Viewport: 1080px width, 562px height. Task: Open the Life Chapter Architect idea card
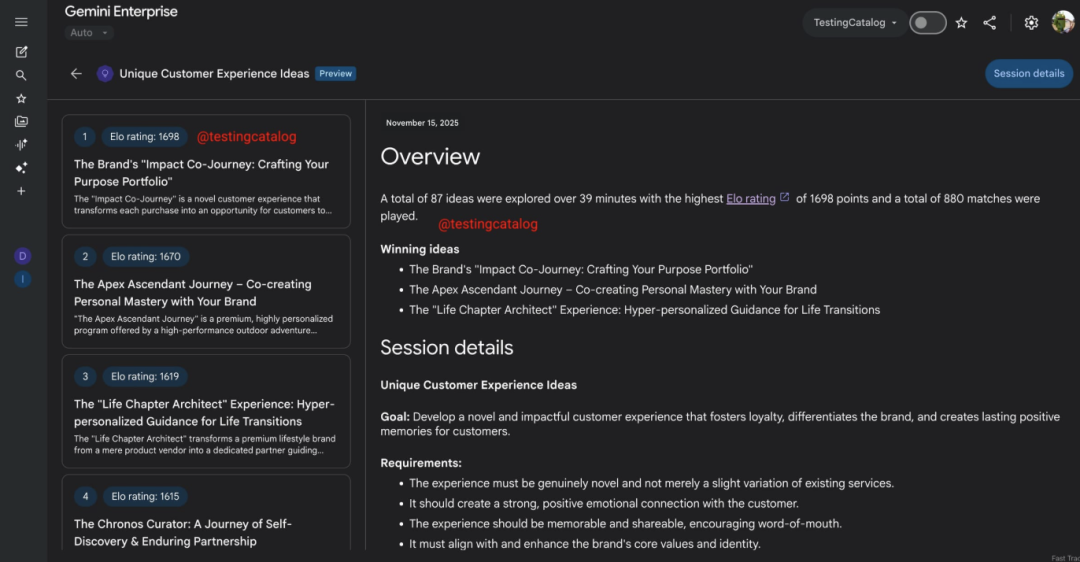[x=206, y=411]
